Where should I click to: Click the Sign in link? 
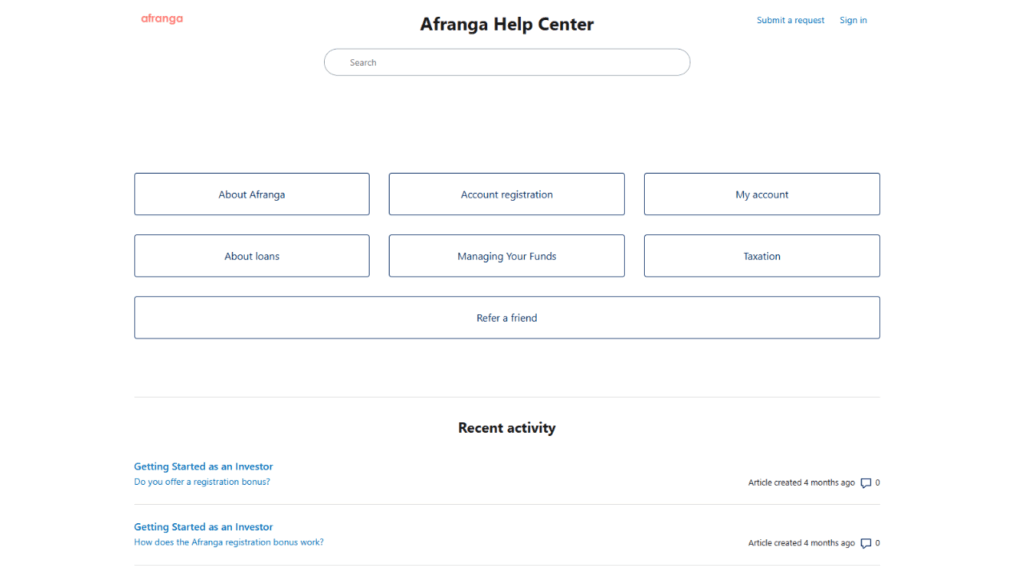pyautogui.click(x=853, y=20)
